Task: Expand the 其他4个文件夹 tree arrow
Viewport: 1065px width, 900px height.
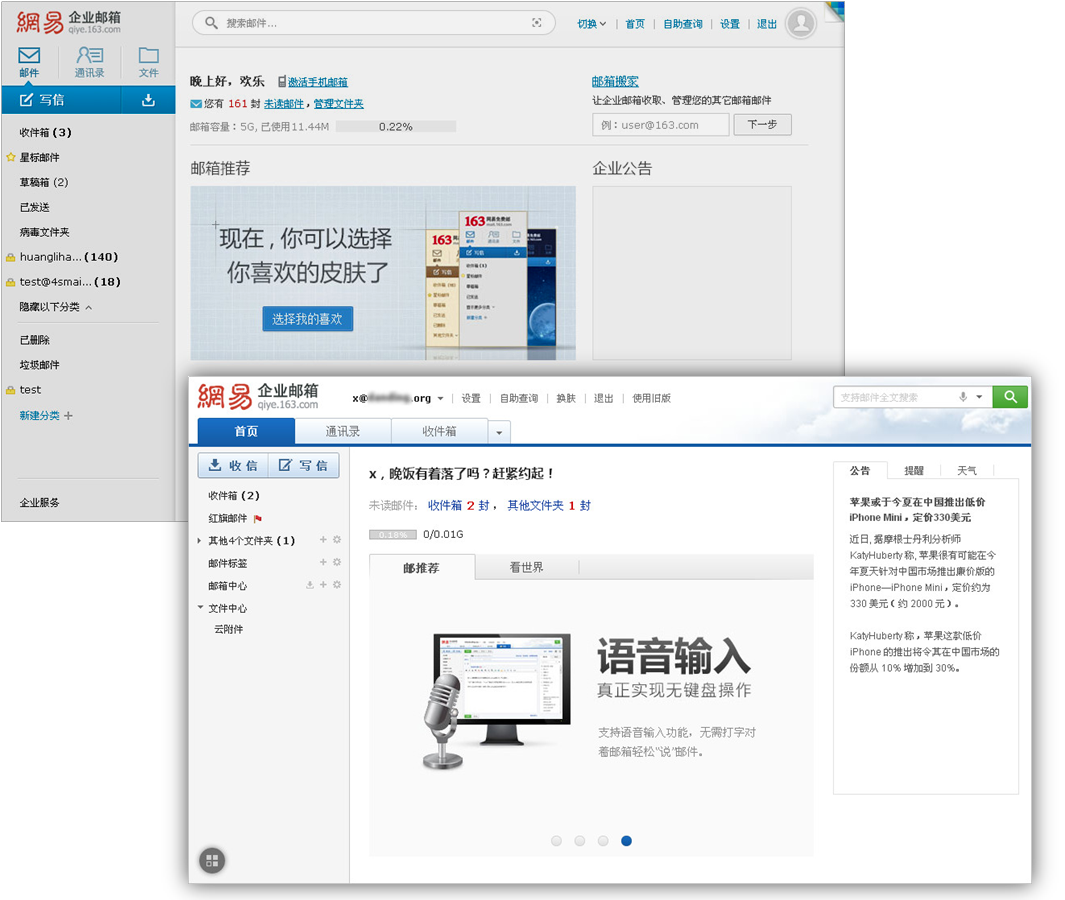Action: [x=199, y=541]
